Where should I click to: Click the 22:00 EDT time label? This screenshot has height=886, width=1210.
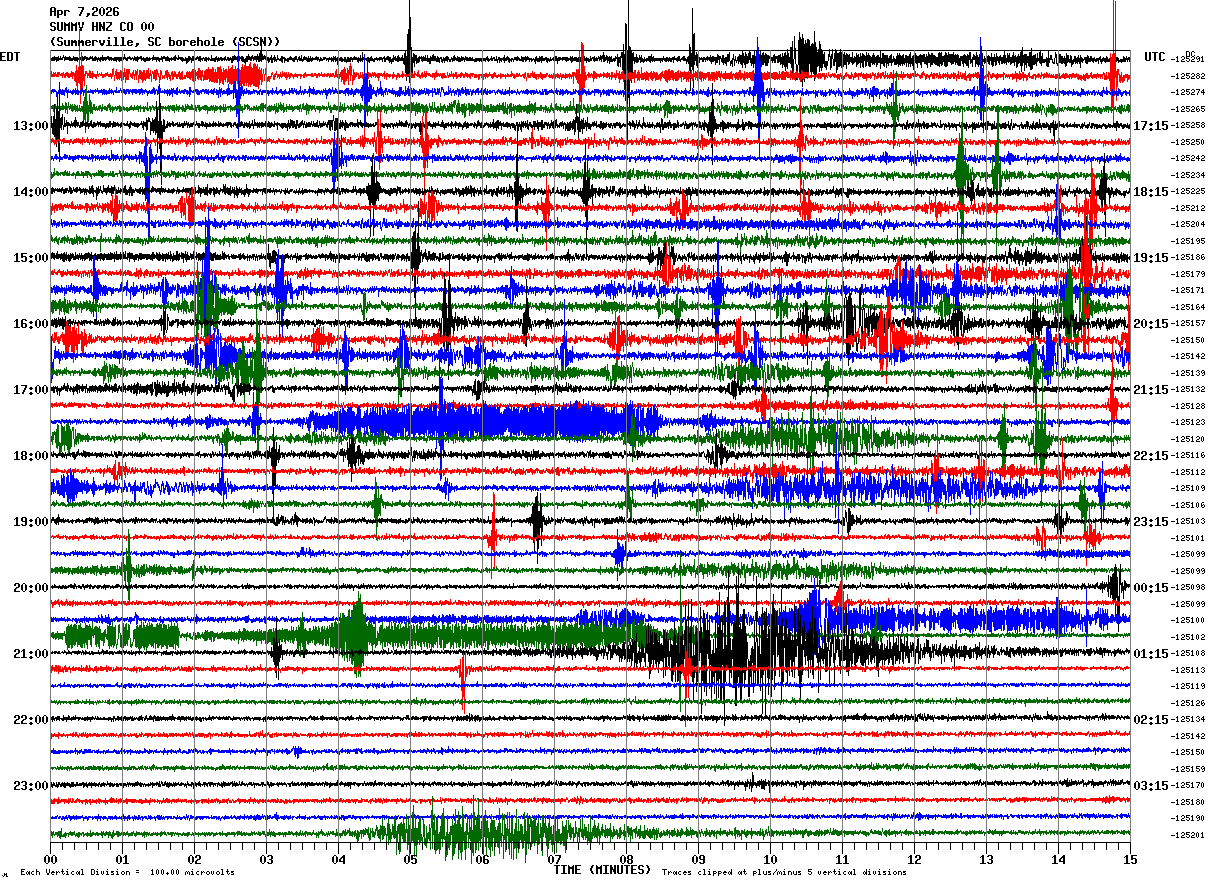pos(31,720)
